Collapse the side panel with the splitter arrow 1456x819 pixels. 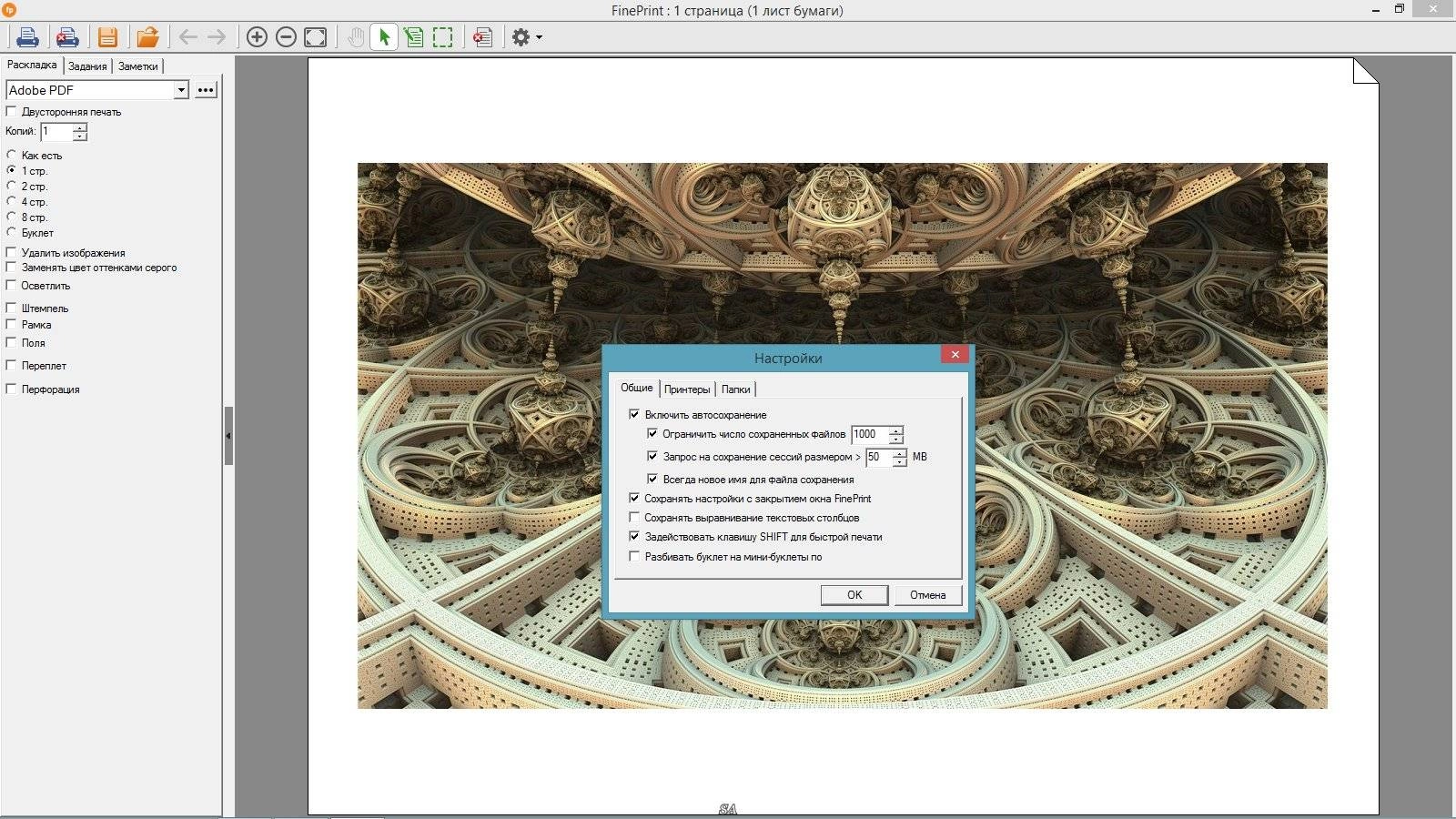pos(228,436)
